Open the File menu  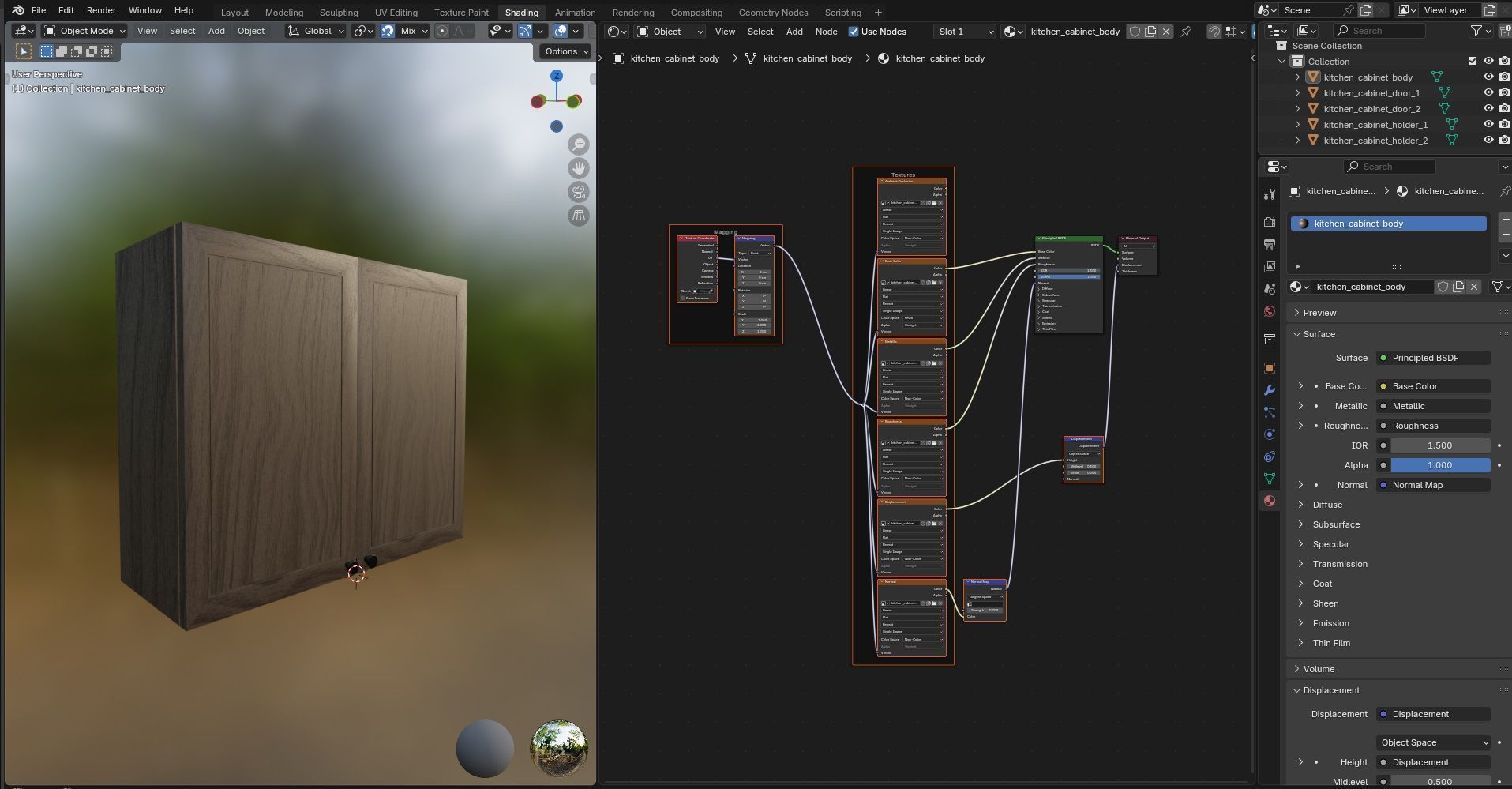pyautogui.click(x=39, y=10)
